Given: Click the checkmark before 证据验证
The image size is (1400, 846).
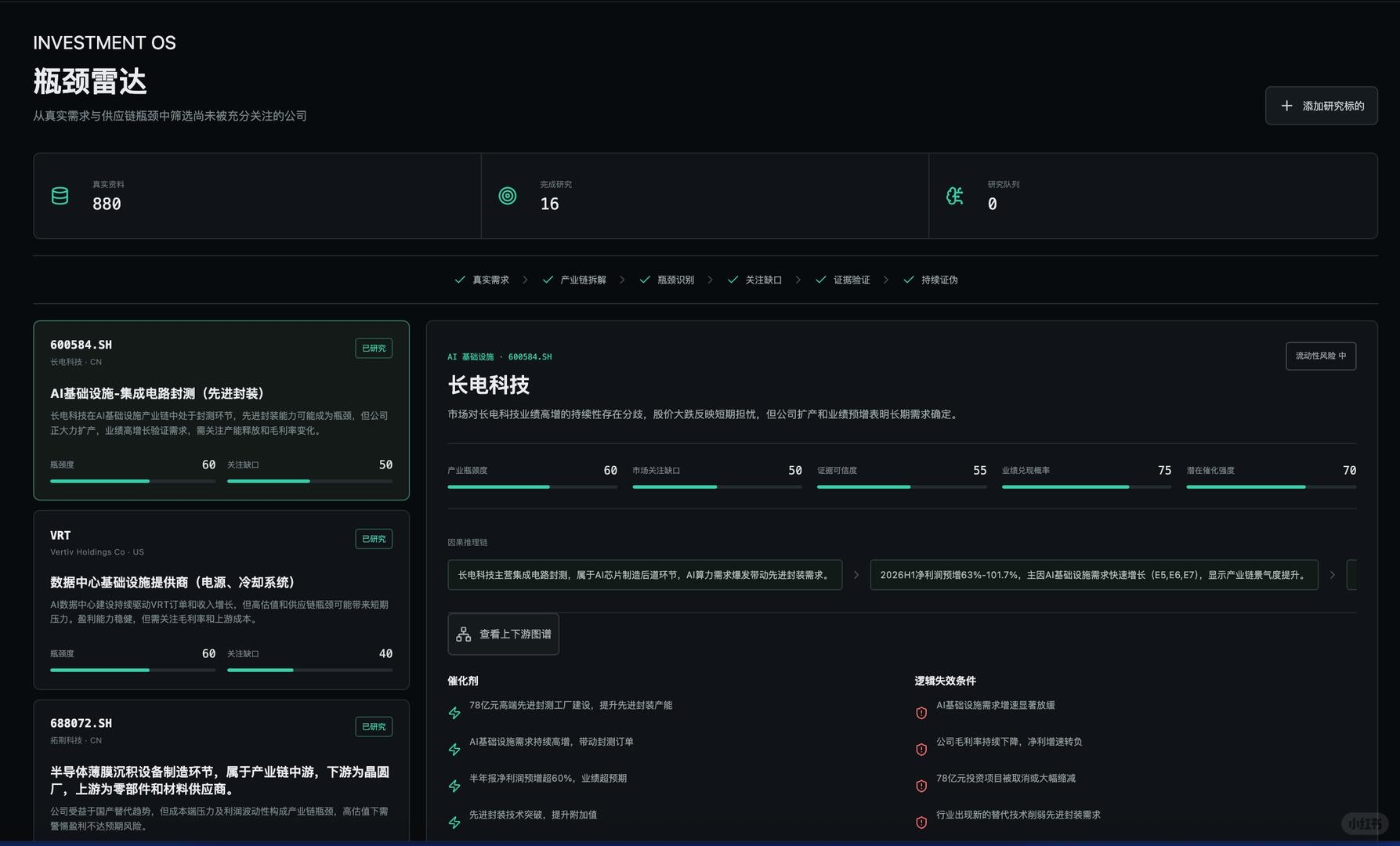Looking at the screenshot, I should [x=820, y=280].
